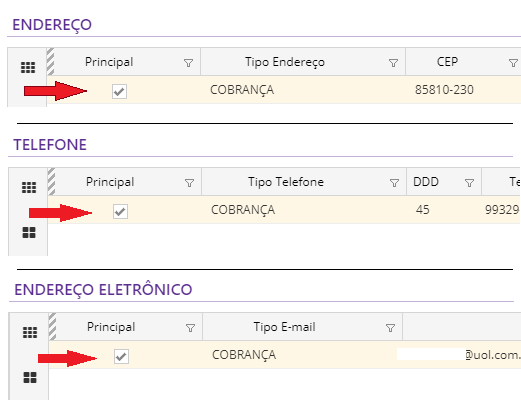This screenshot has width=521, height=413.
Task: Open filter dropdown for Tipo E-mail column
Action: 390,328
